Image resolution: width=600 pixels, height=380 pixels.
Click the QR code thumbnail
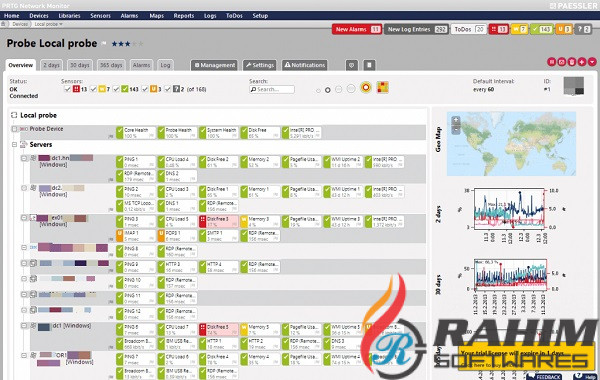(574, 86)
